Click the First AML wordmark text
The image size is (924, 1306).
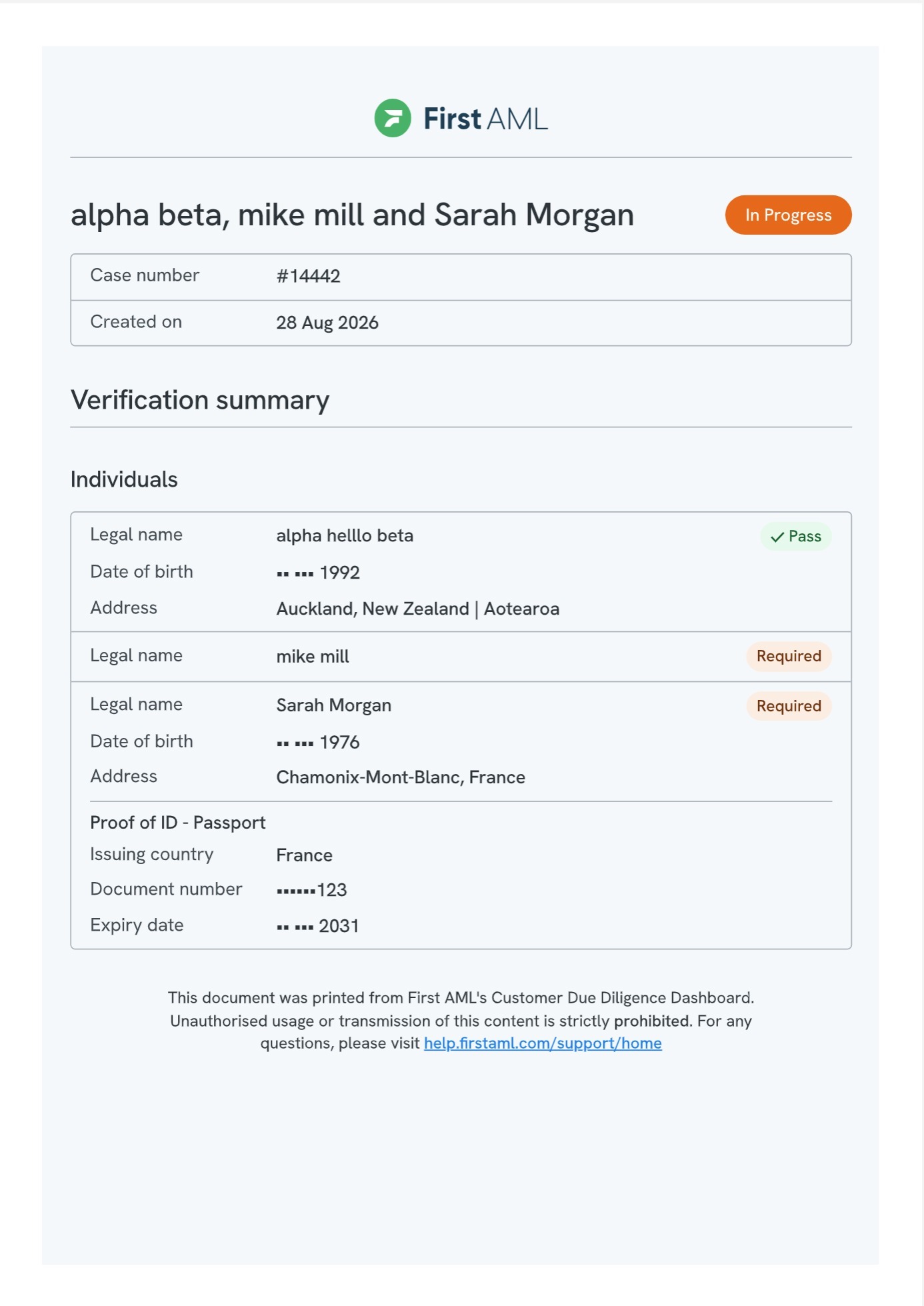[485, 119]
